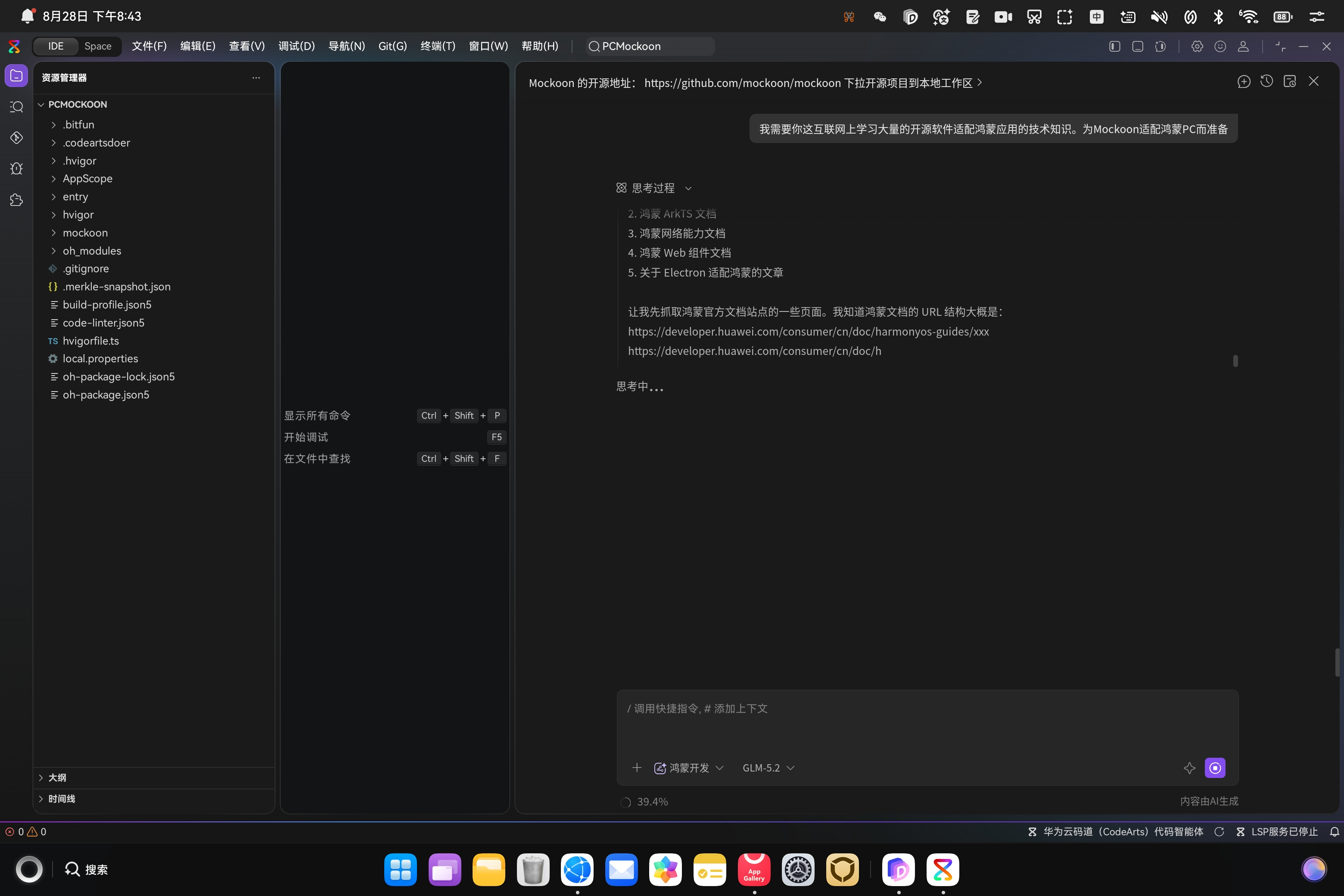The height and width of the screenshot is (896, 1344).
Task: Switch to Space mode
Action: pos(98,46)
